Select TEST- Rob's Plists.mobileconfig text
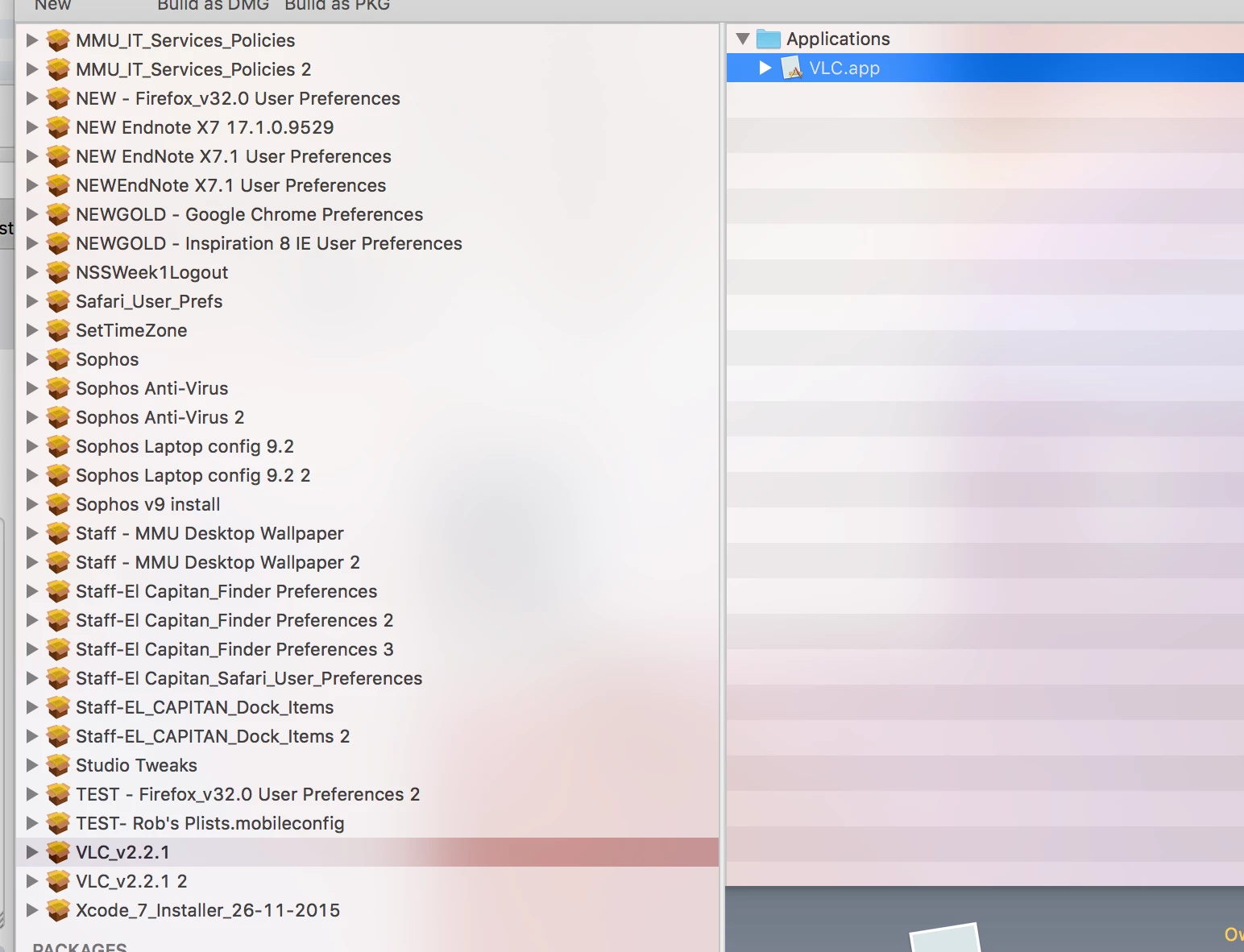Image resolution: width=1244 pixels, height=952 pixels. tap(210, 823)
